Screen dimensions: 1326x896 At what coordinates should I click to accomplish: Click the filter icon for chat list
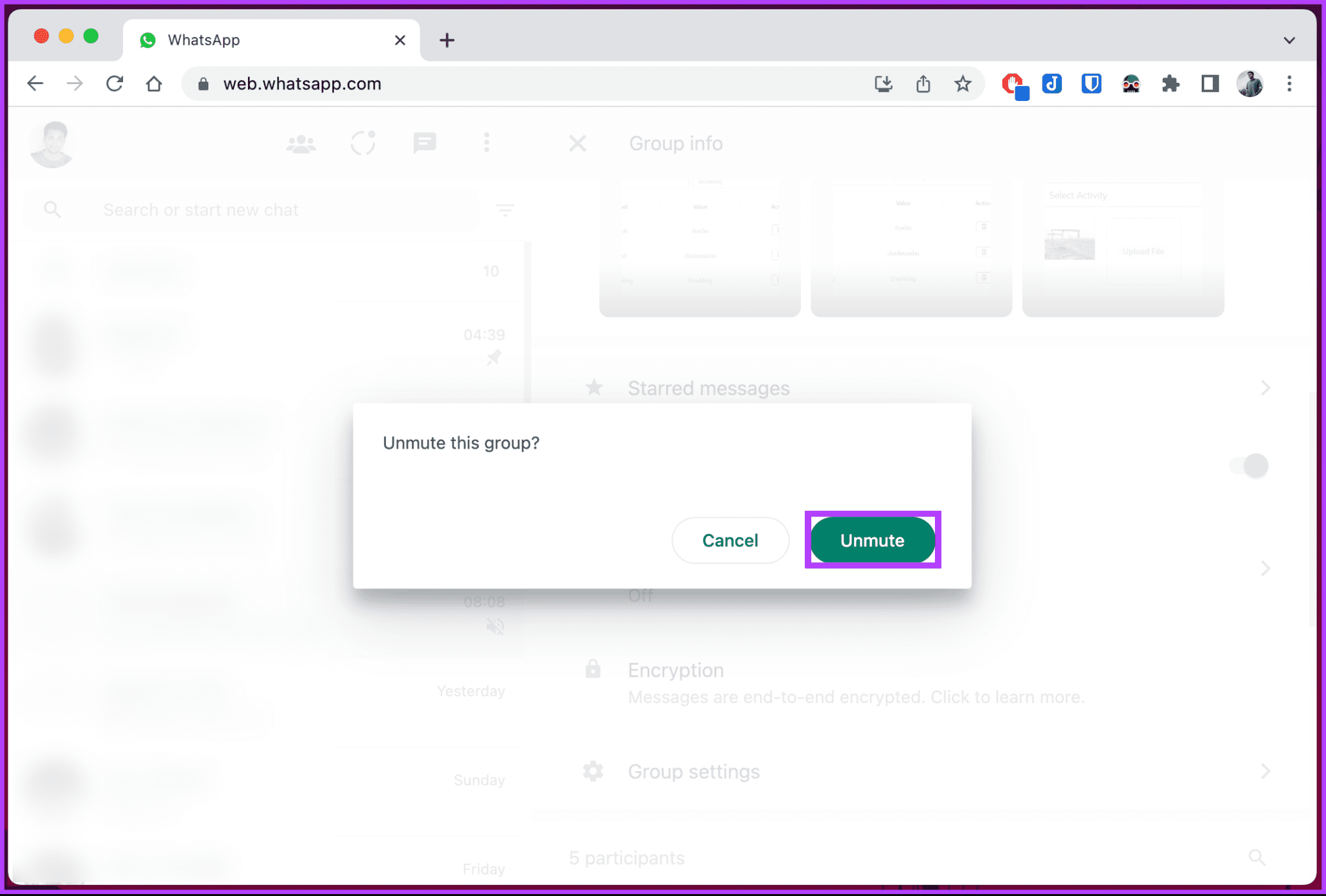[x=508, y=210]
